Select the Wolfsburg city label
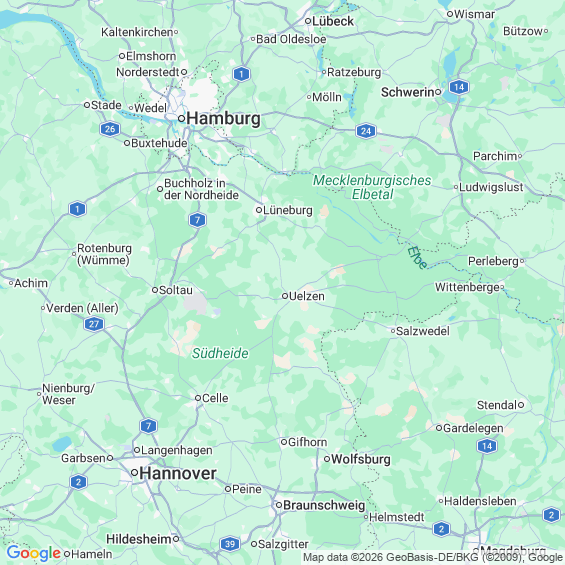This screenshot has height=565, width=565. [361, 459]
